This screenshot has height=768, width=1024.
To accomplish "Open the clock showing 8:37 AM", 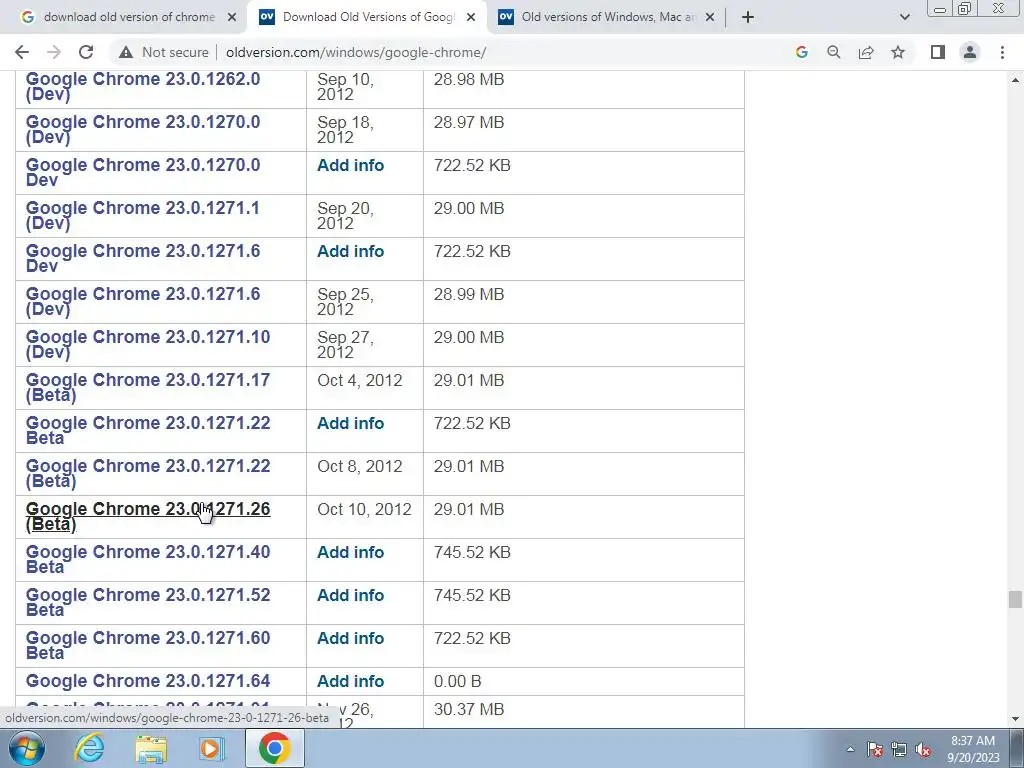I will [x=973, y=749].
